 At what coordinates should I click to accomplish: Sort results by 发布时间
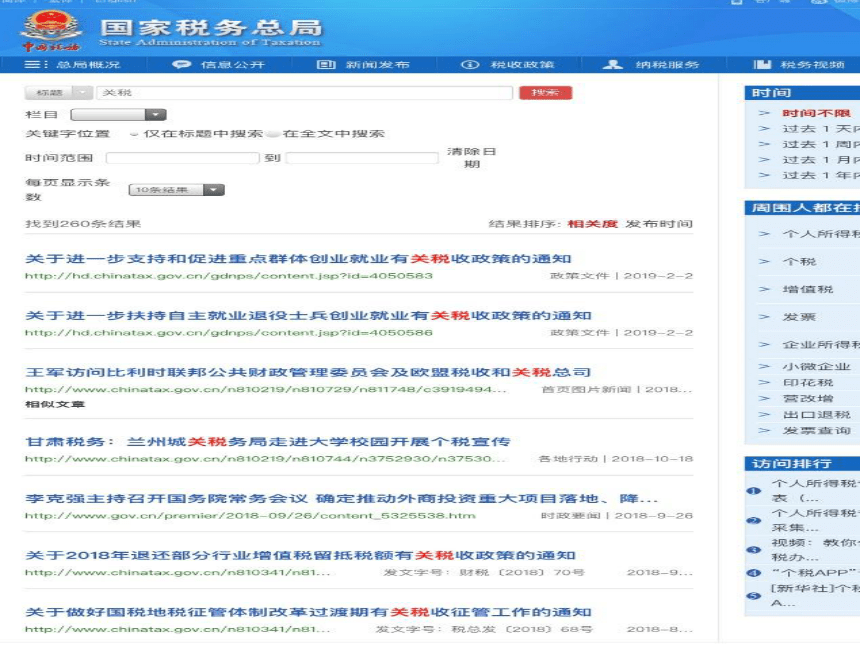pyautogui.click(x=659, y=224)
